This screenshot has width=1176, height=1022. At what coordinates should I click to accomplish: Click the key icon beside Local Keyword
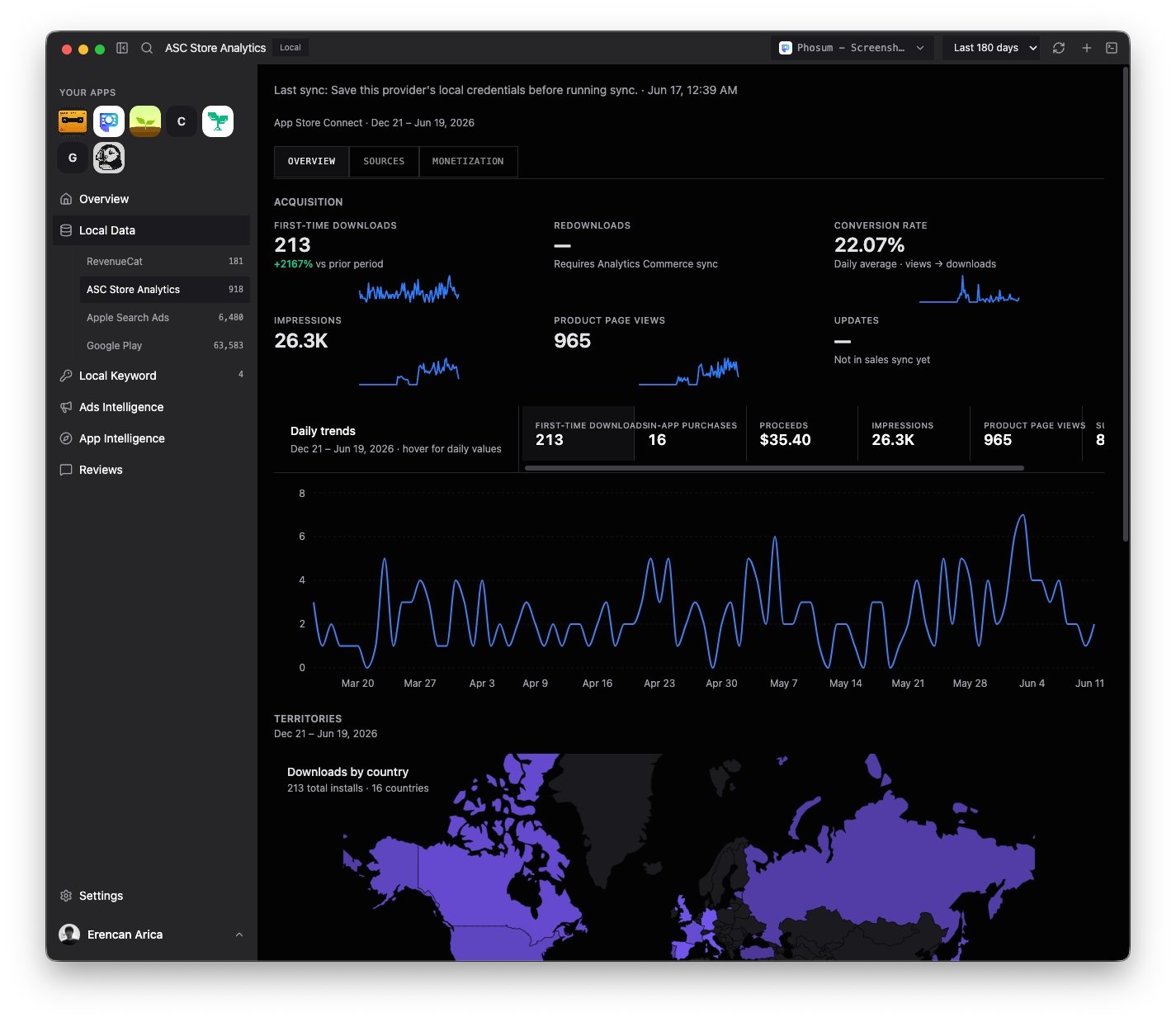coord(66,376)
